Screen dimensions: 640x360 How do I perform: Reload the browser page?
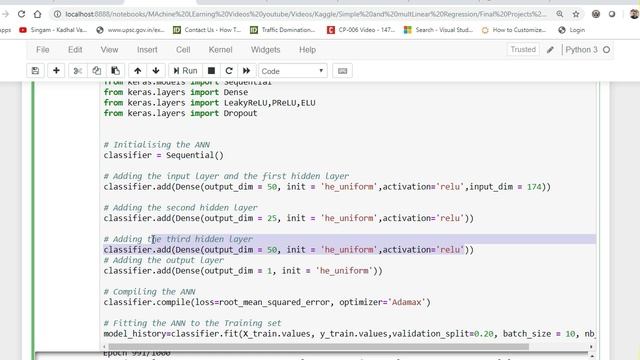tap(21, 14)
